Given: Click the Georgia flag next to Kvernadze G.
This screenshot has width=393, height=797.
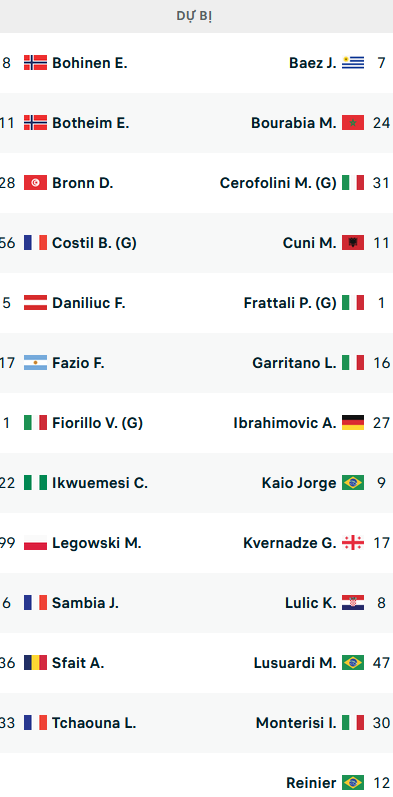Looking at the screenshot, I should point(353,542).
